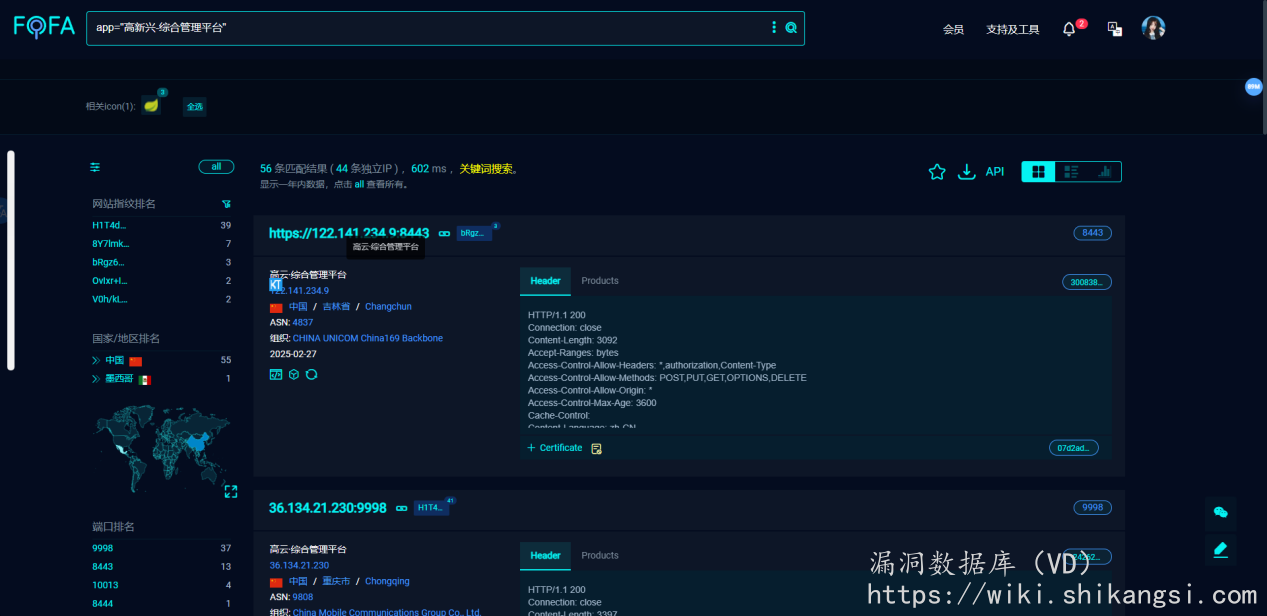Click the blue 89M floating badge
The image size is (1267, 616).
1254,87
